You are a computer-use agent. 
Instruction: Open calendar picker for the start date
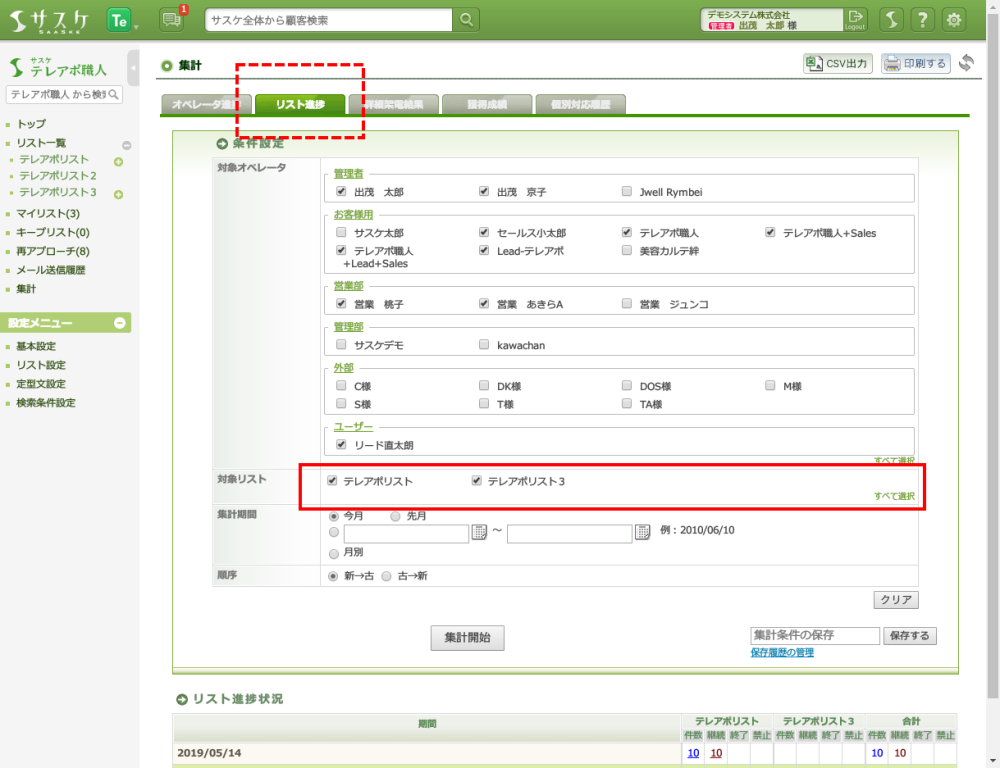click(479, 533)
